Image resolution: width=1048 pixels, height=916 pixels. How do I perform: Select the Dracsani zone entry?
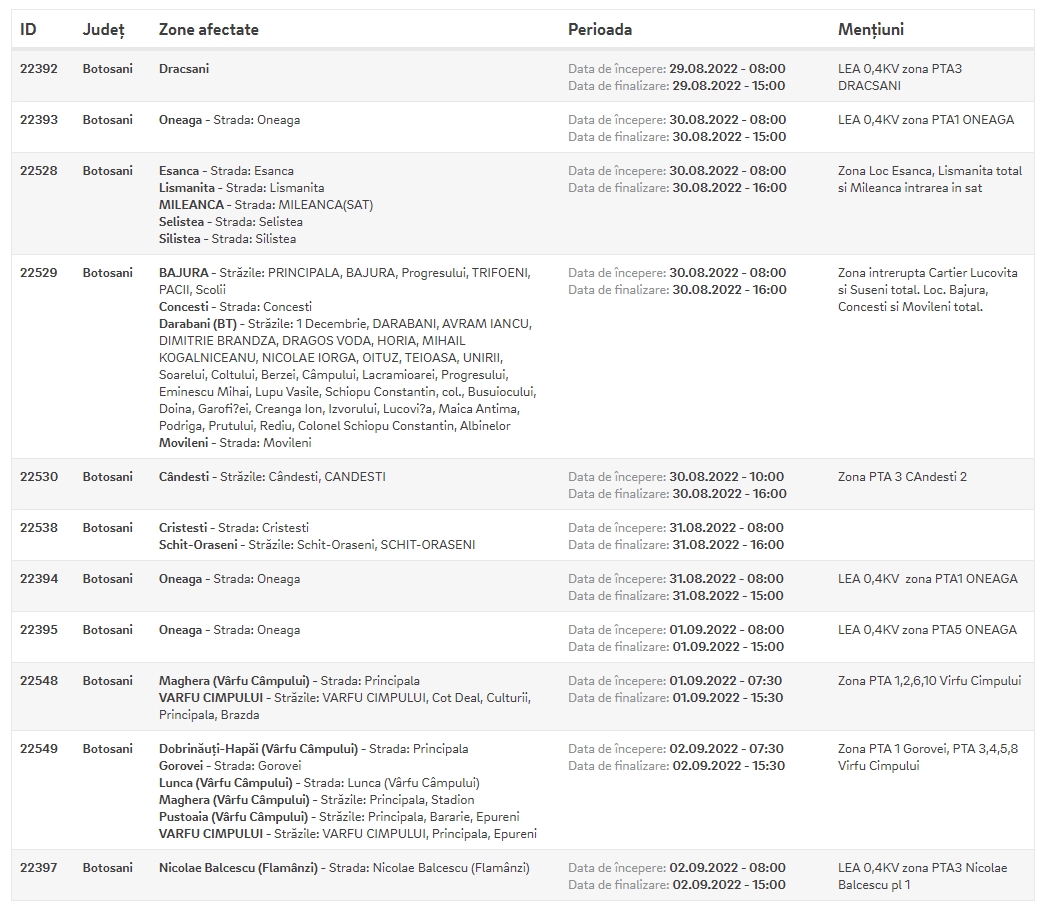[184, 69]
